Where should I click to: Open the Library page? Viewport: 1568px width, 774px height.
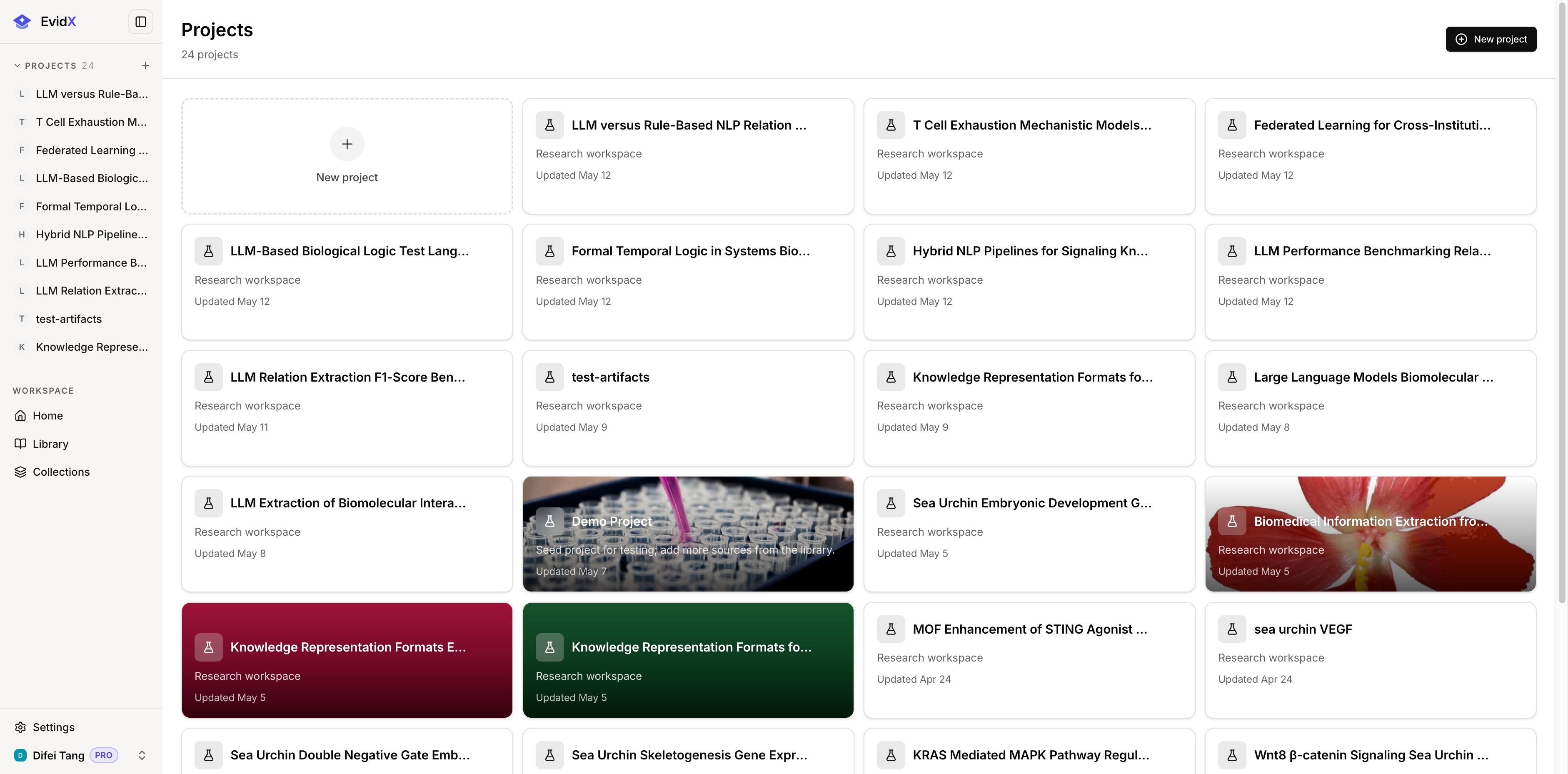tap(82, 444)
